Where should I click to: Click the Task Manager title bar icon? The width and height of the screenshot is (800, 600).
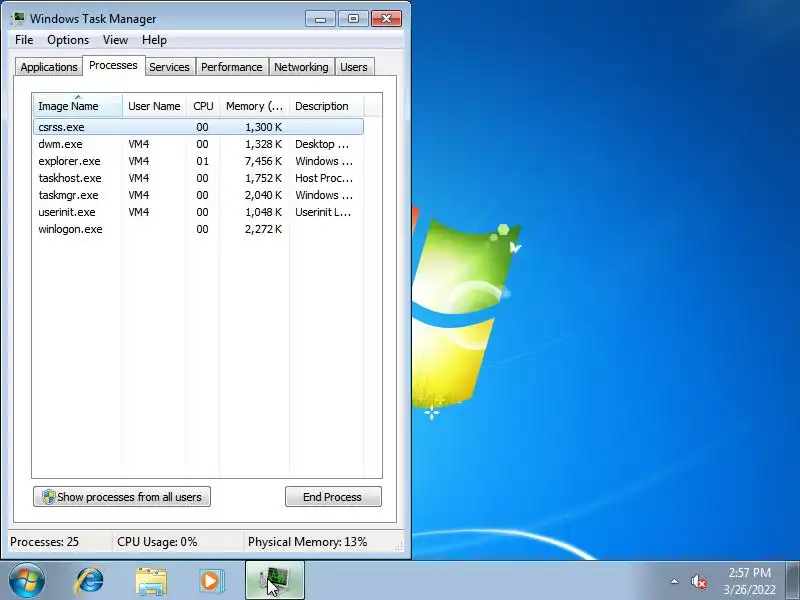pyautogui.click(x=18, y=18)
